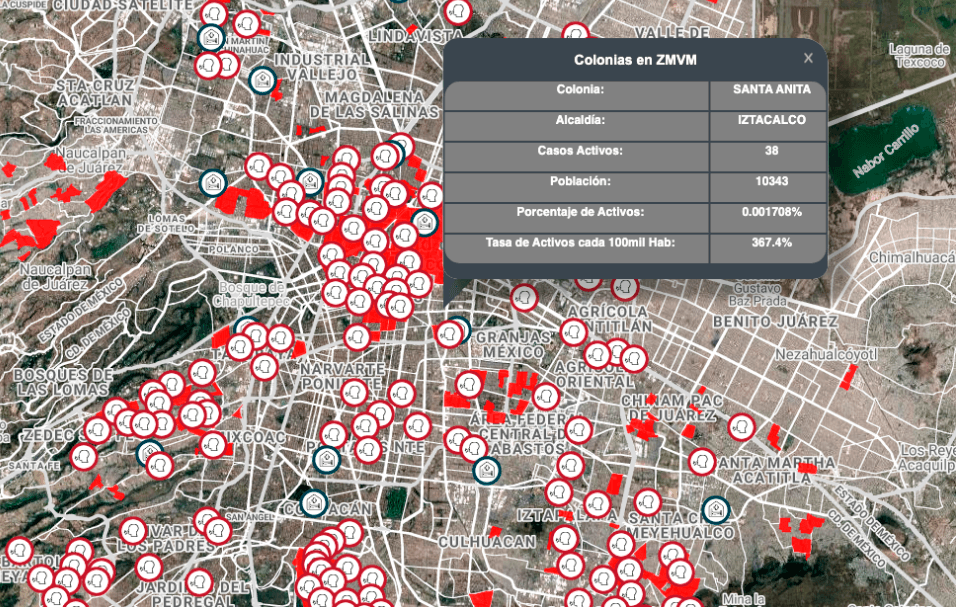Viewport: 956px width, 607px height.
Task: Click red cough marker above Lindavista label
Action: click(x=458, y=11)
